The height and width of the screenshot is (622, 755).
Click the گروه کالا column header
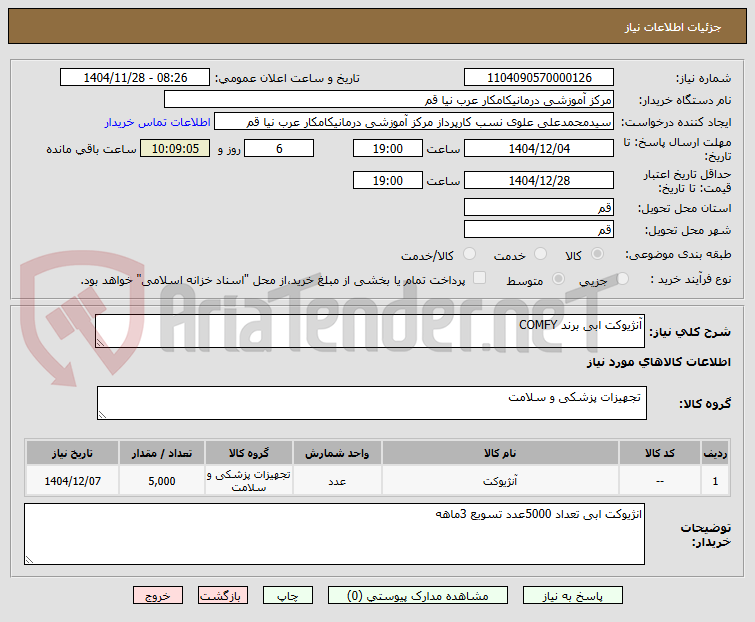249,453
